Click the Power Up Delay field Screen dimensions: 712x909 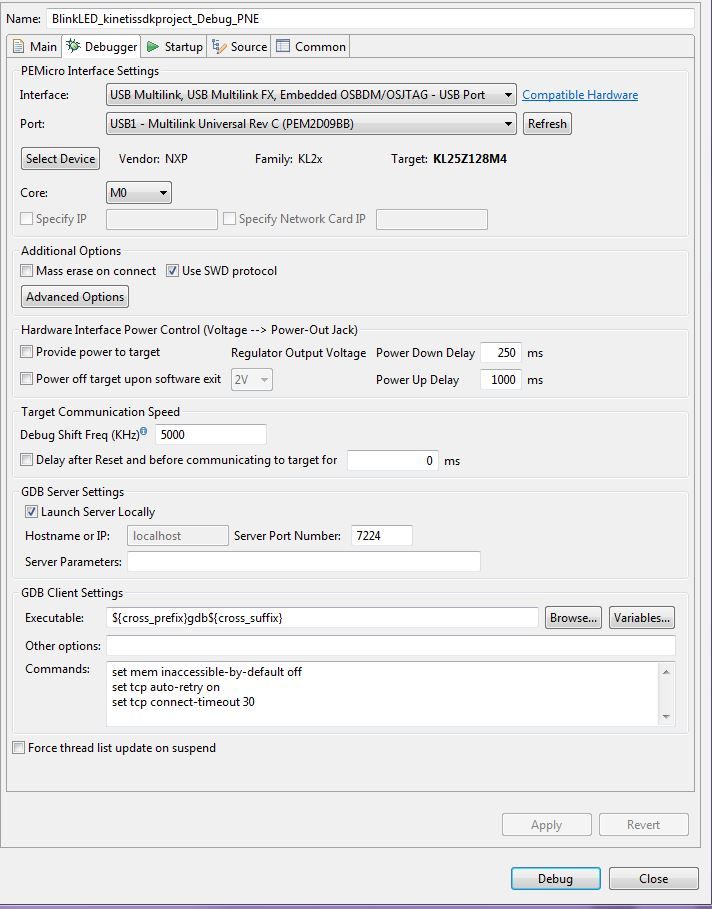click(501, 380)
